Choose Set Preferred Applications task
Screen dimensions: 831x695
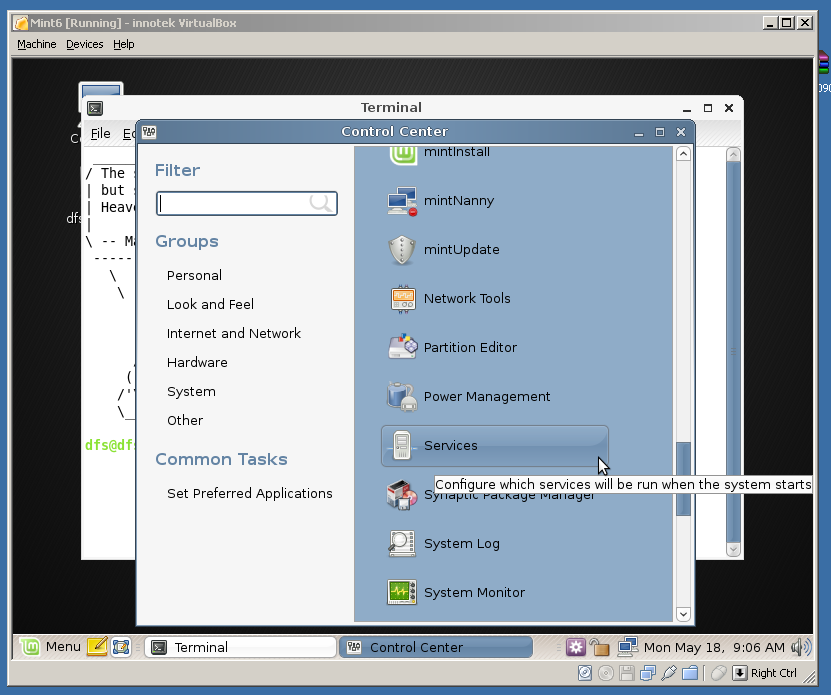[249, 494]
